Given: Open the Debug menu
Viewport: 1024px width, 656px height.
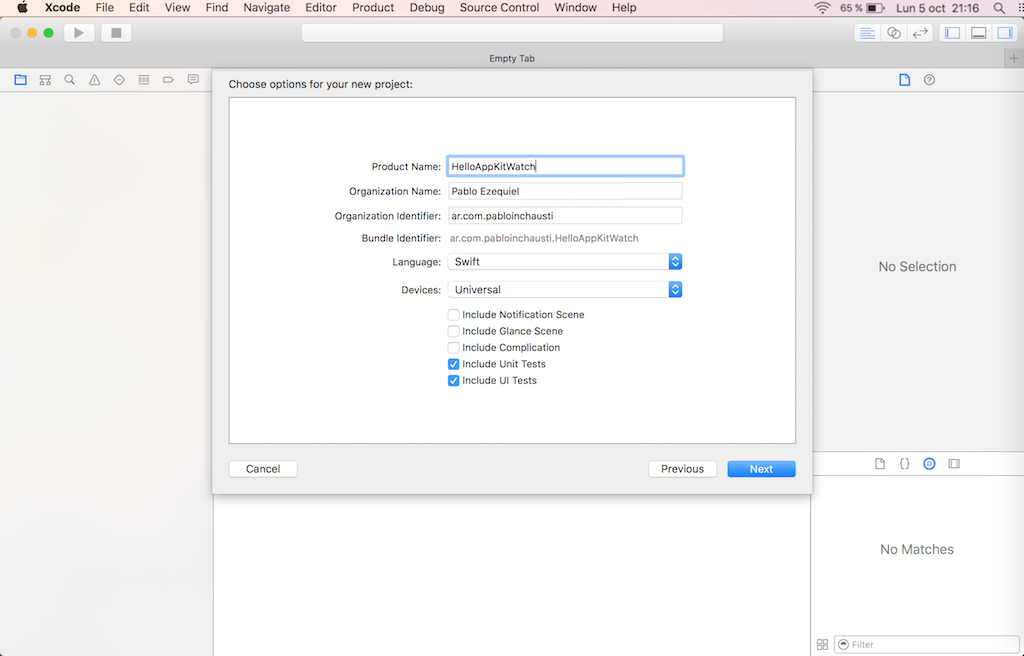Looking at the screenshot, I should click(426, 8).
